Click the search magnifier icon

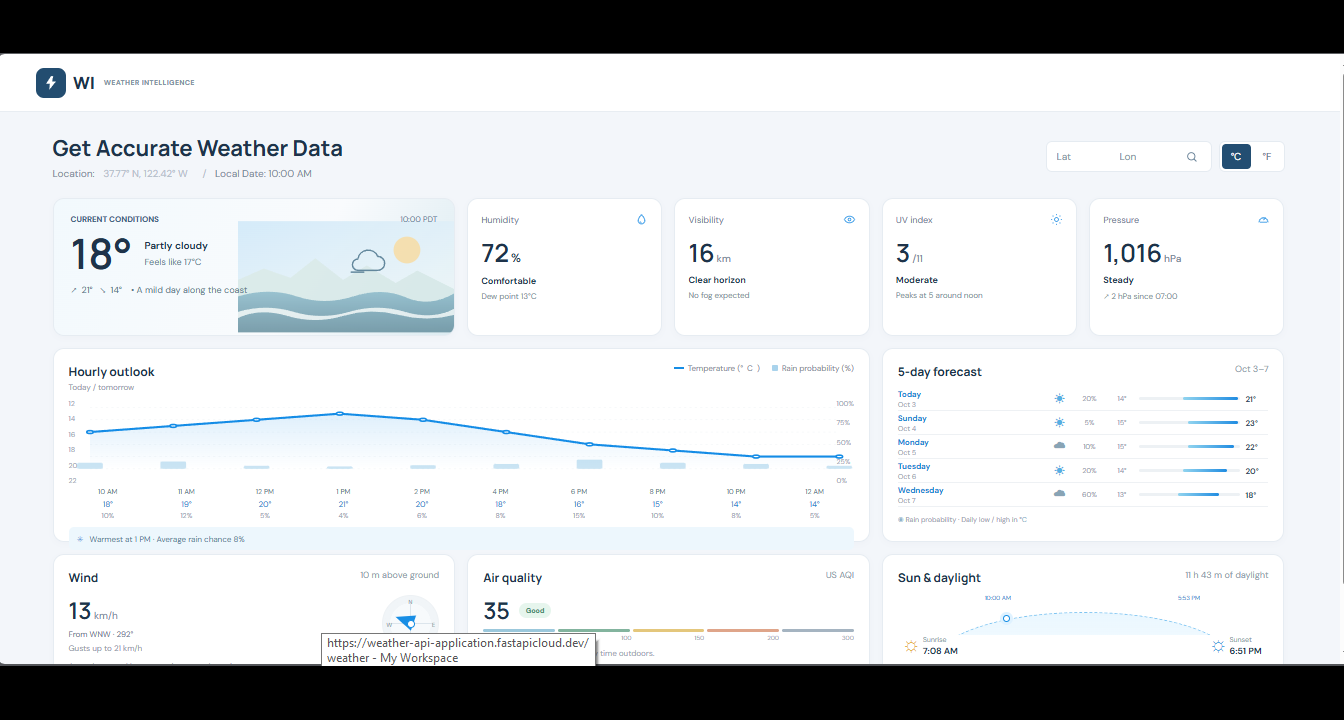(x=1192, y=157)
